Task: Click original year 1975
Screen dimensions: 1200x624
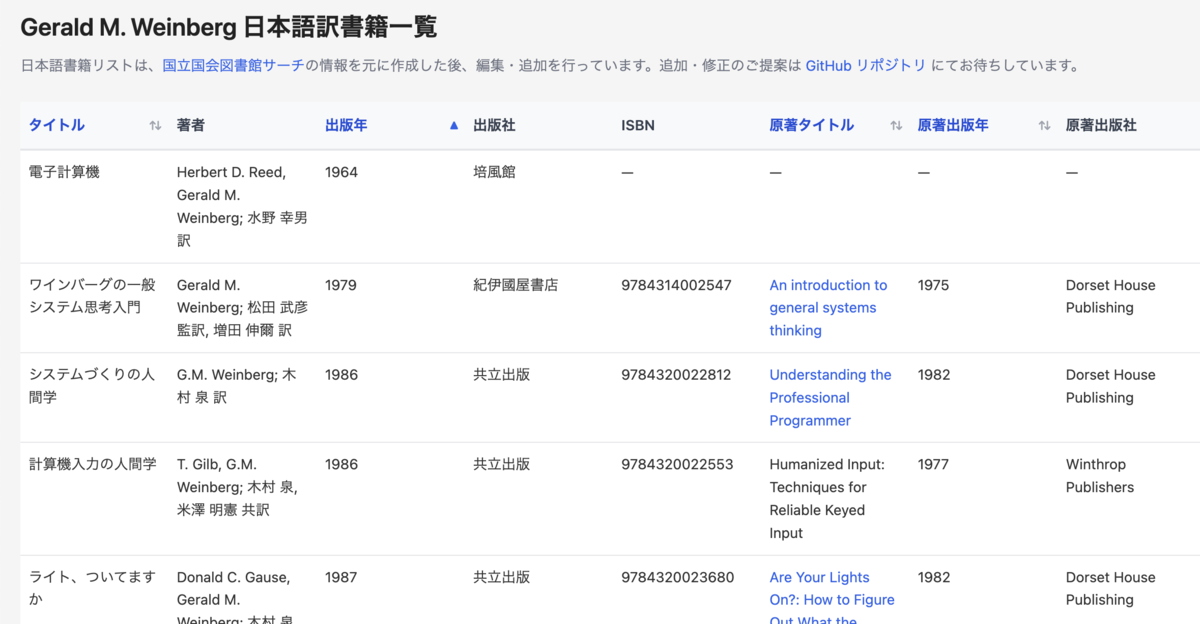Action: point(934,285)
